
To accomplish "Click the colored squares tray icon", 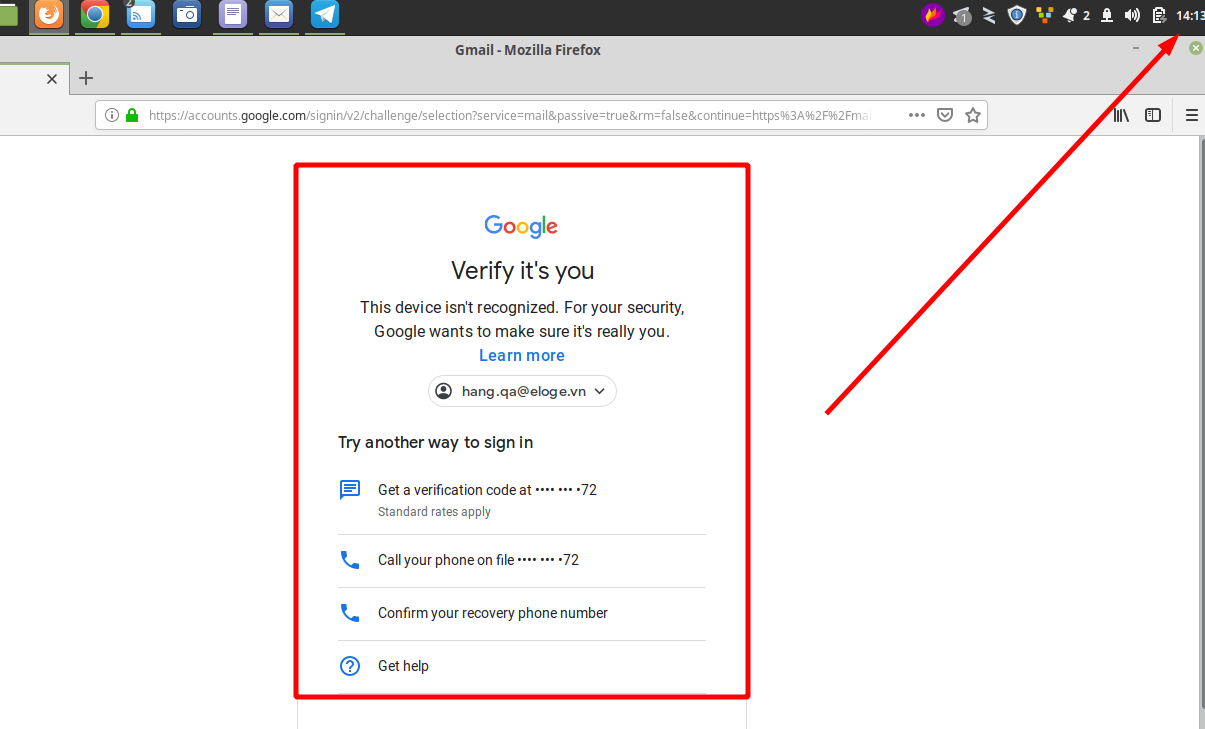I will tap(1045, 15).
